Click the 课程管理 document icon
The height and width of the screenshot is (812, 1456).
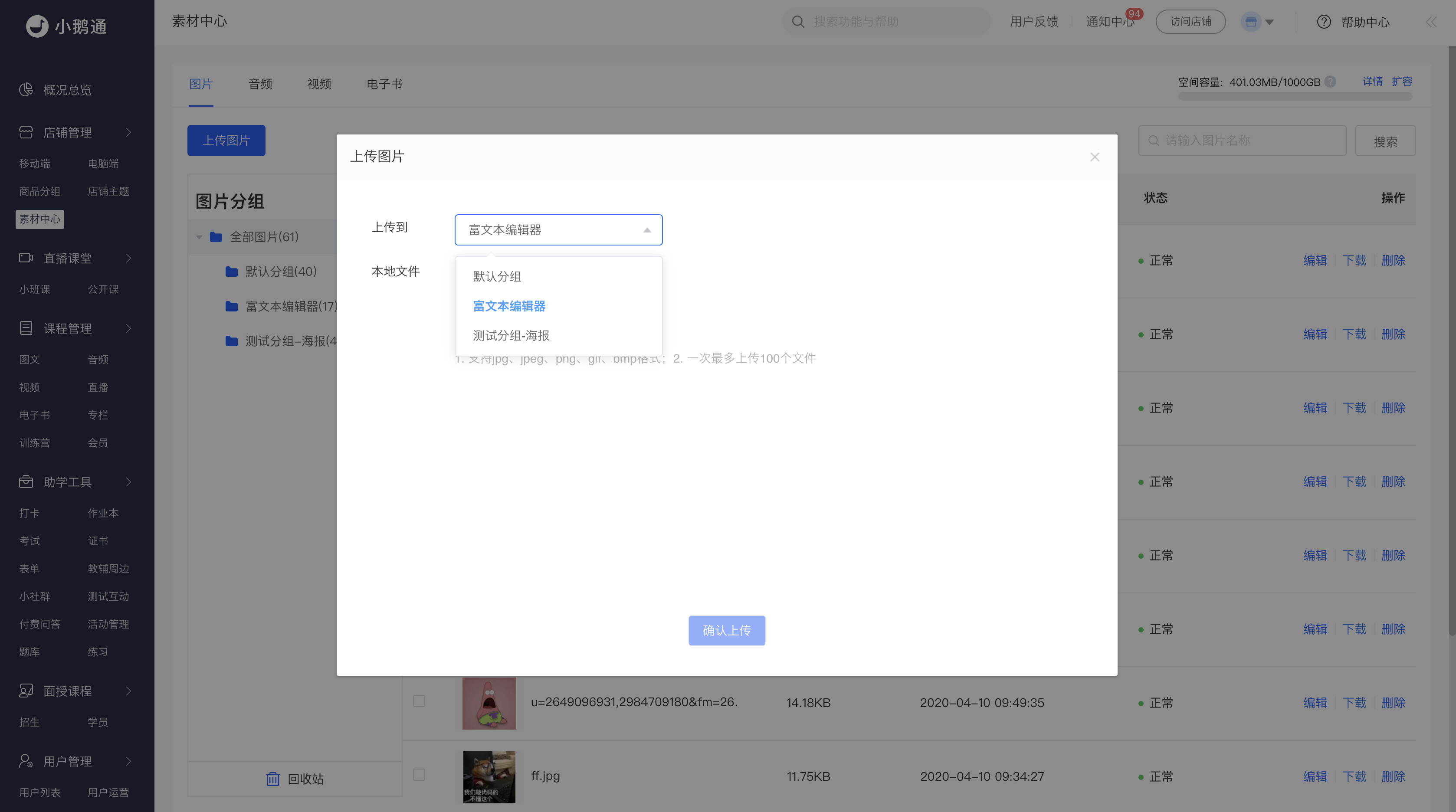(26, 328)
